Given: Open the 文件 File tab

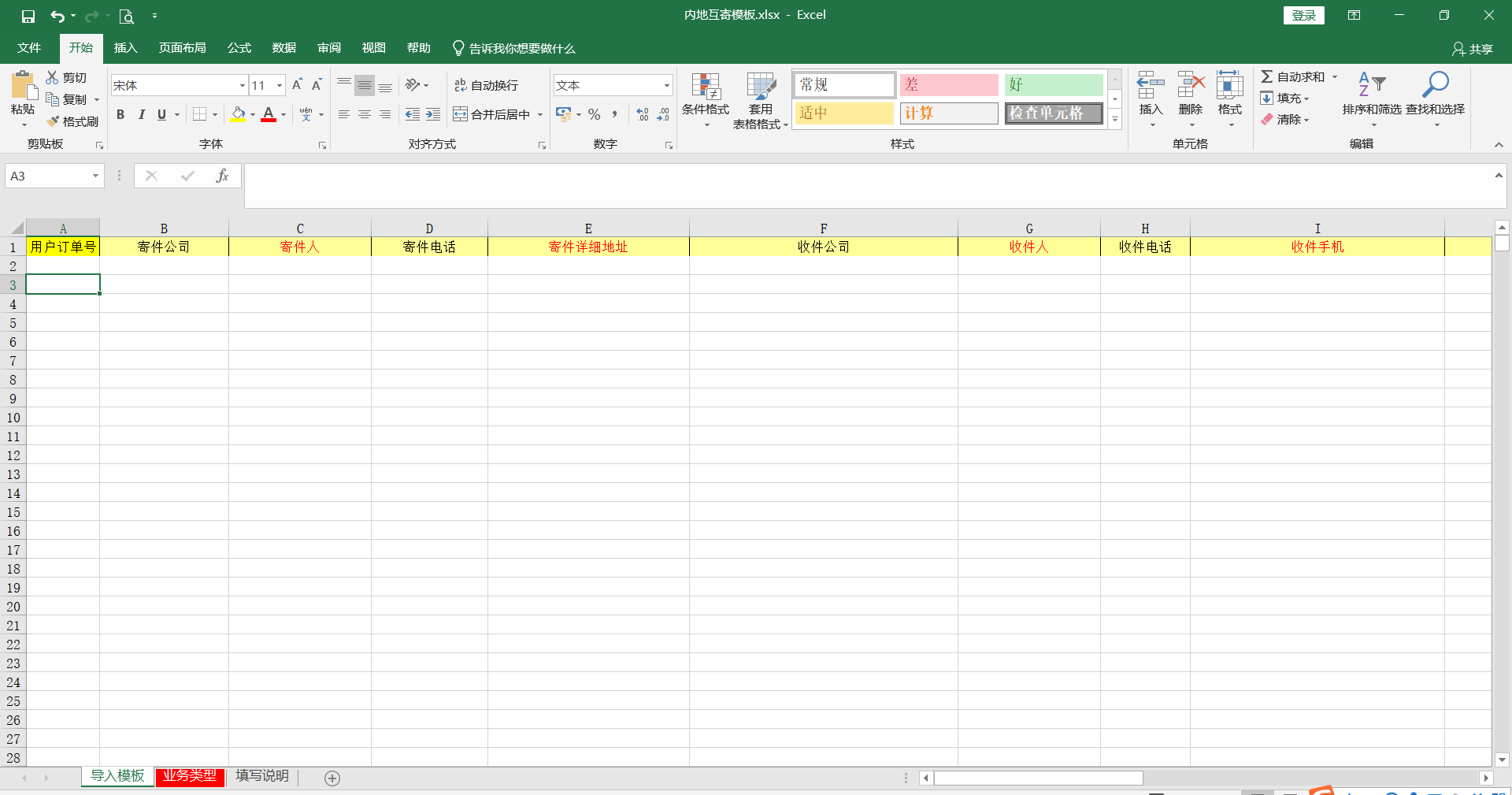Looking at the screenshot, I should click(x=29, y=48).
